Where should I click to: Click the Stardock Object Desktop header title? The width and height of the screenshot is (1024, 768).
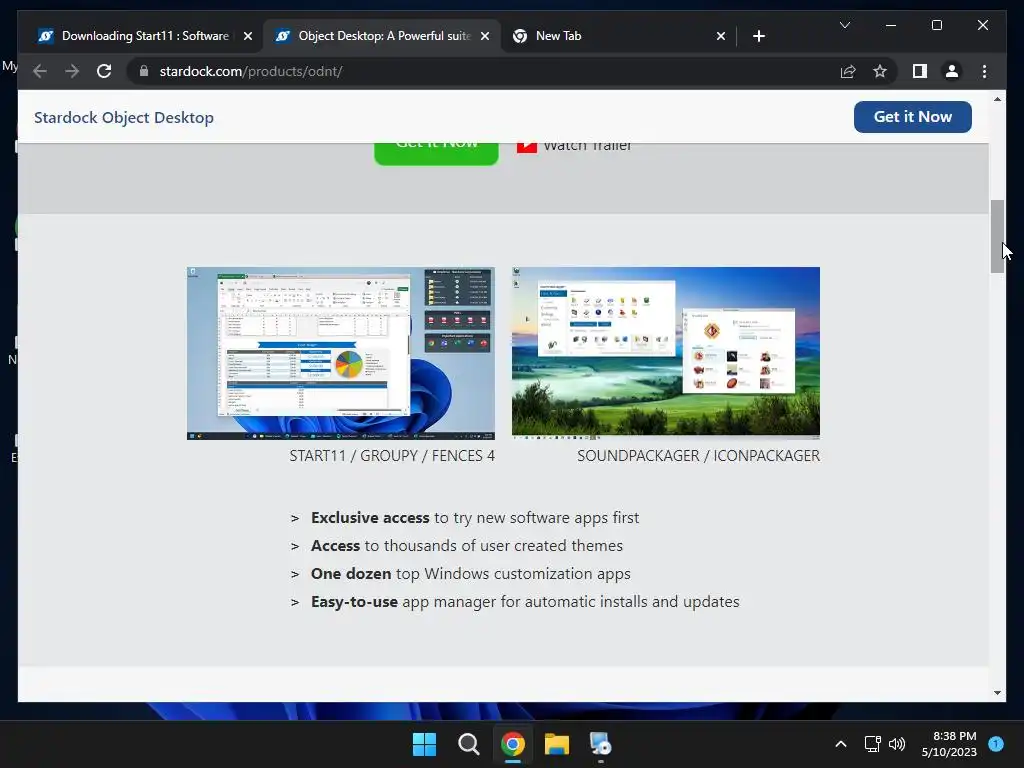point(124,118)
